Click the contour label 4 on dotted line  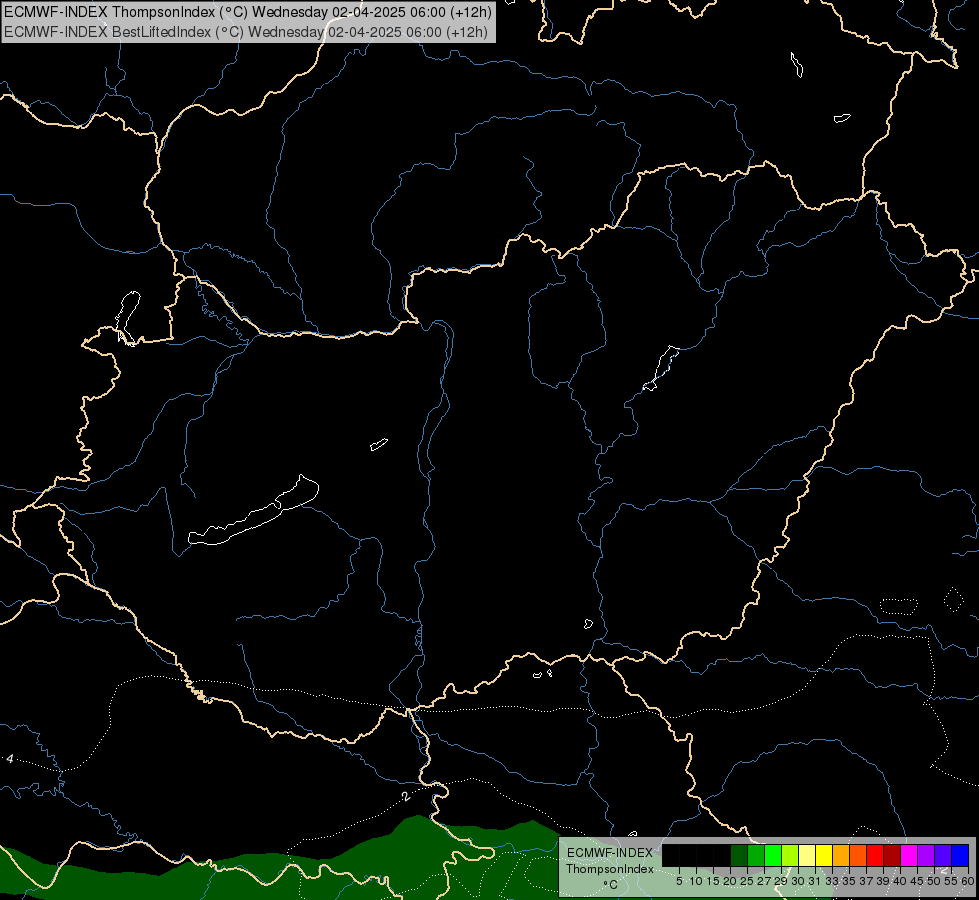pos(9,759)
